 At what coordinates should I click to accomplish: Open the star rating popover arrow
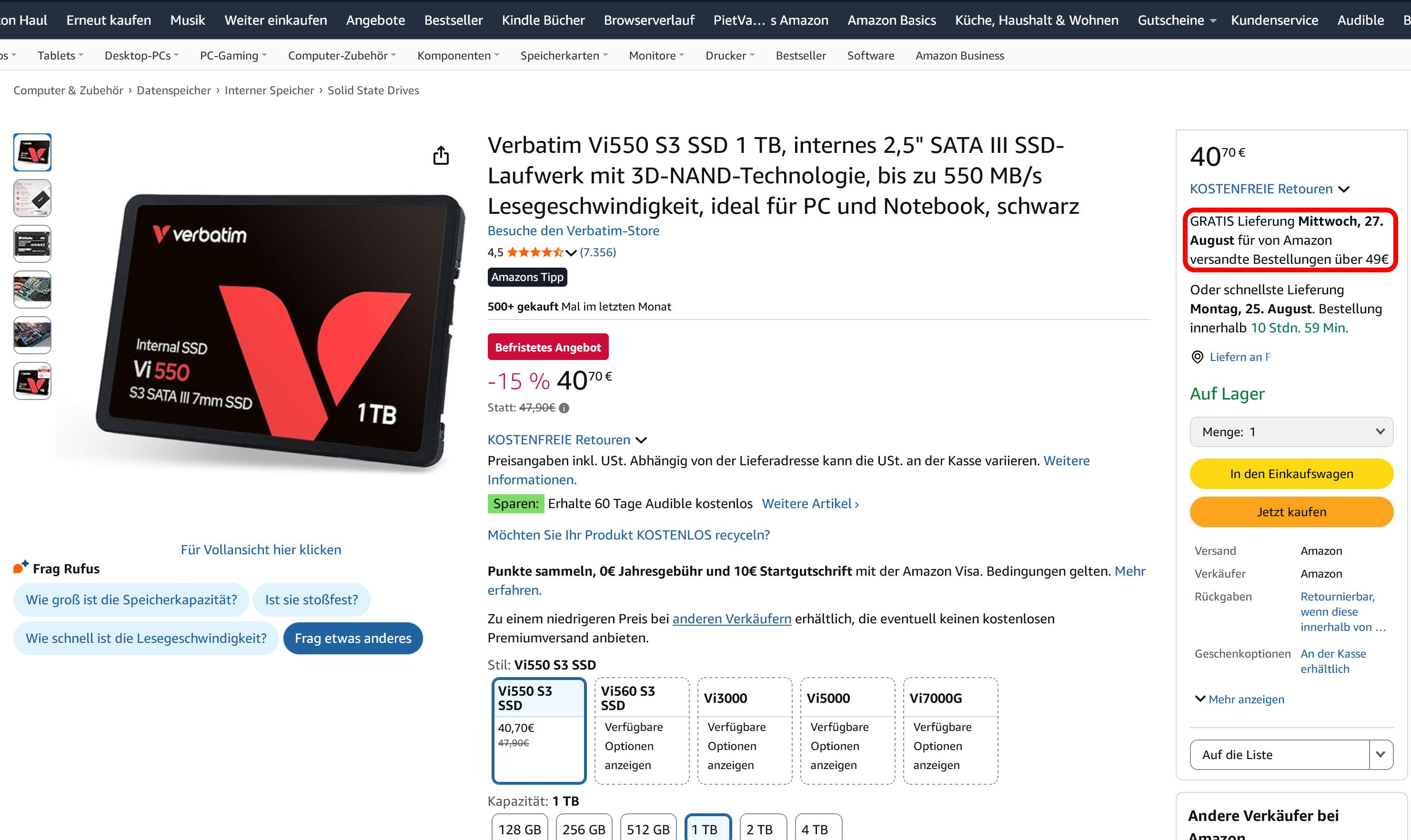571,252
